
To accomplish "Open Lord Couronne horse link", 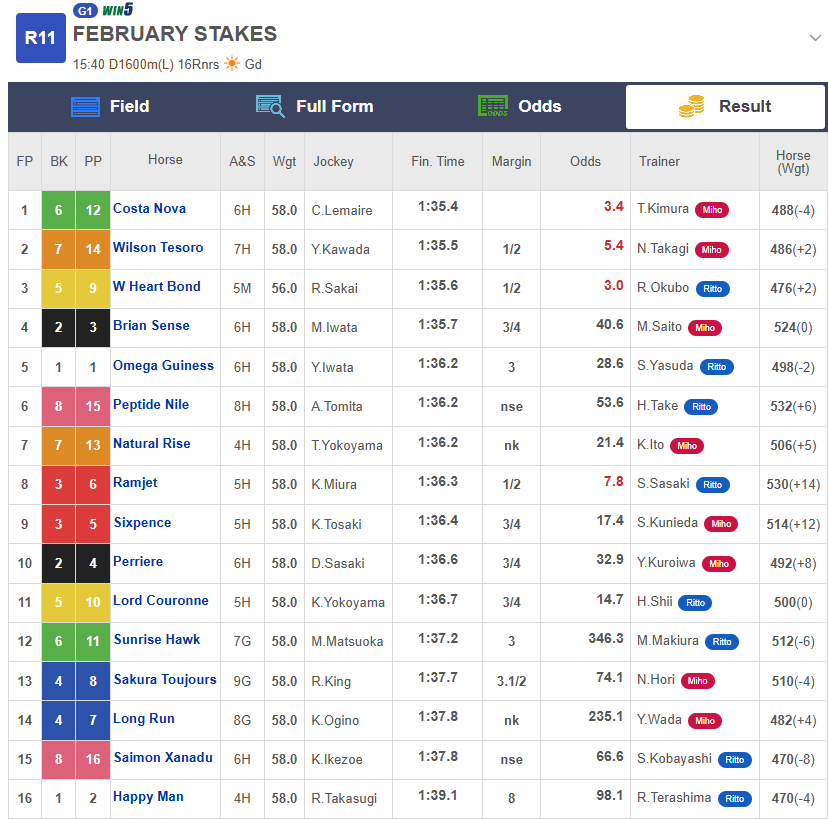I will pyautogui.click(x=161, y=601).
